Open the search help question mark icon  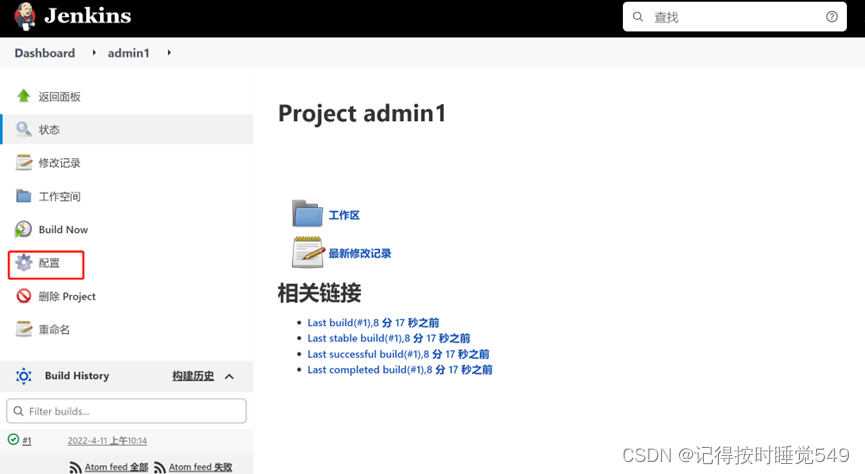pos(832,17)
